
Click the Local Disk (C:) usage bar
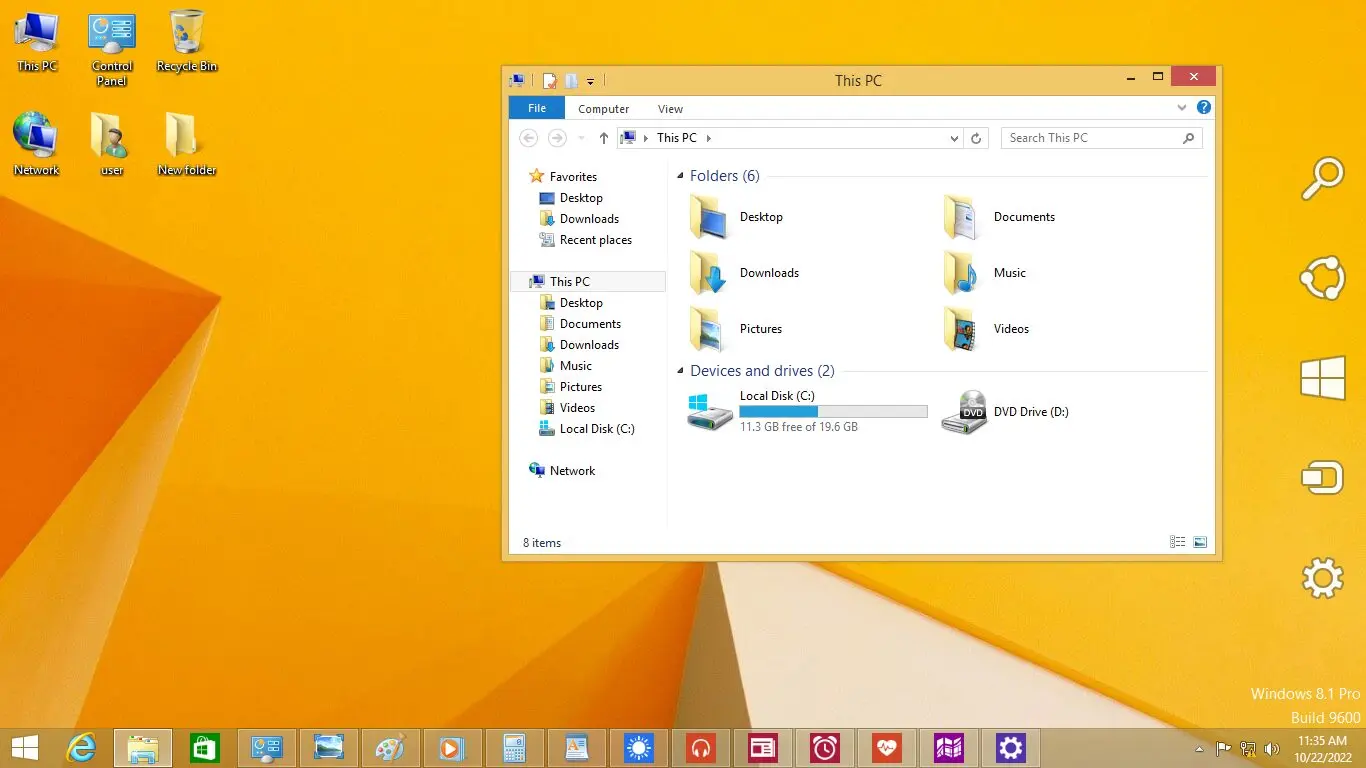click(833, 411)
